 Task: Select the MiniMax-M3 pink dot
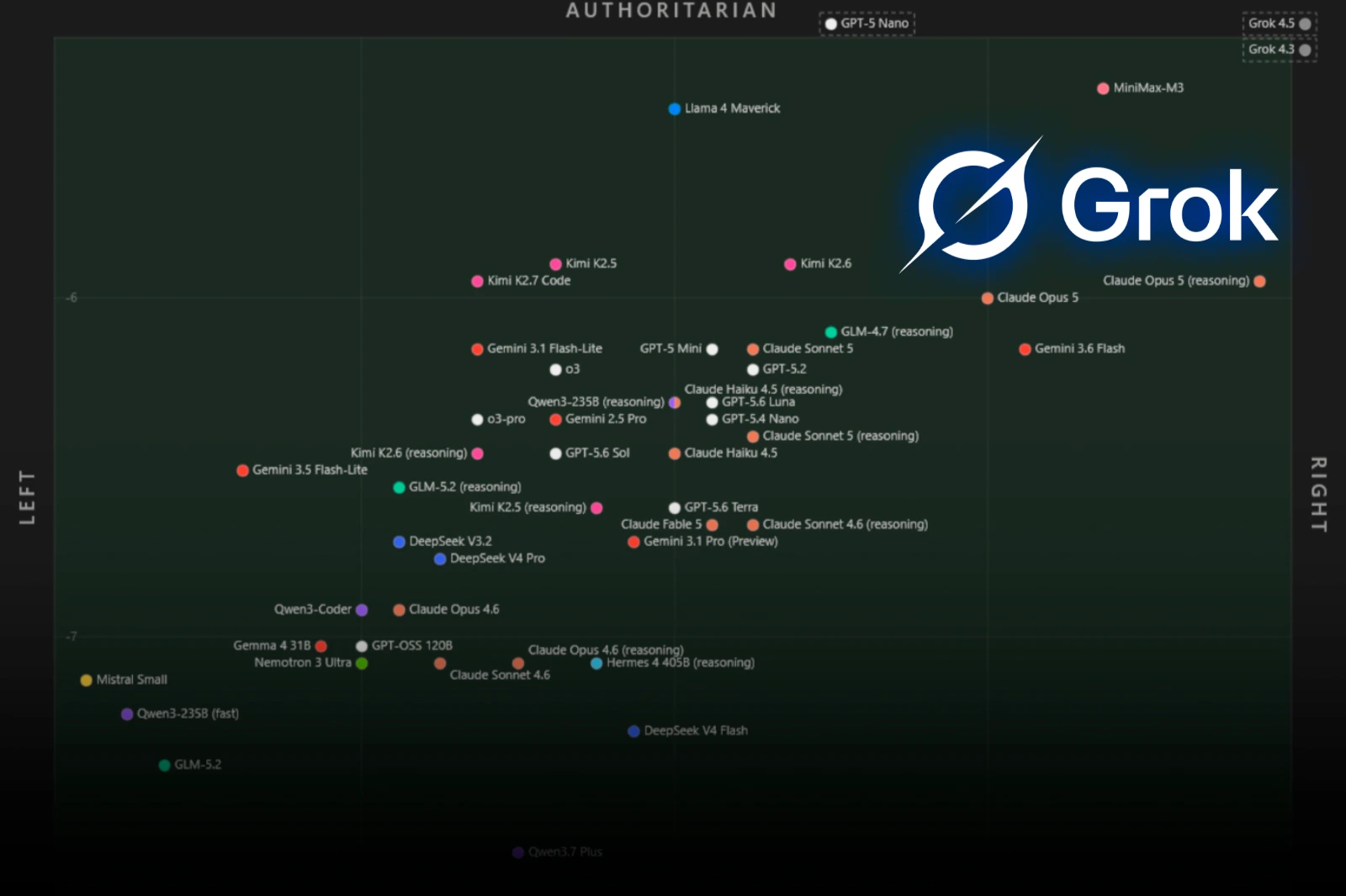(x=1103, y=88)
